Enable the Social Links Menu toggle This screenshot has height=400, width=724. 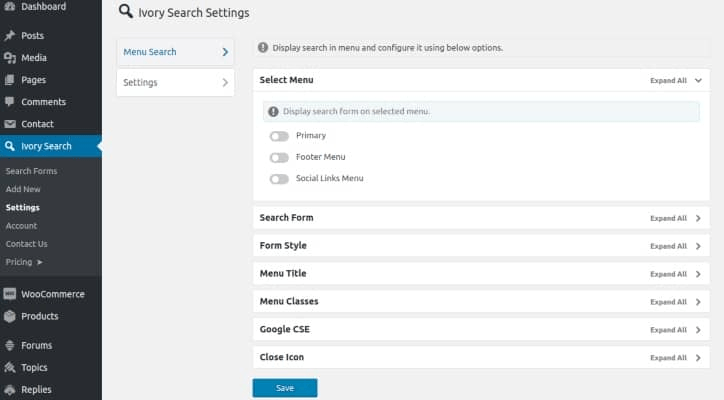279,179
